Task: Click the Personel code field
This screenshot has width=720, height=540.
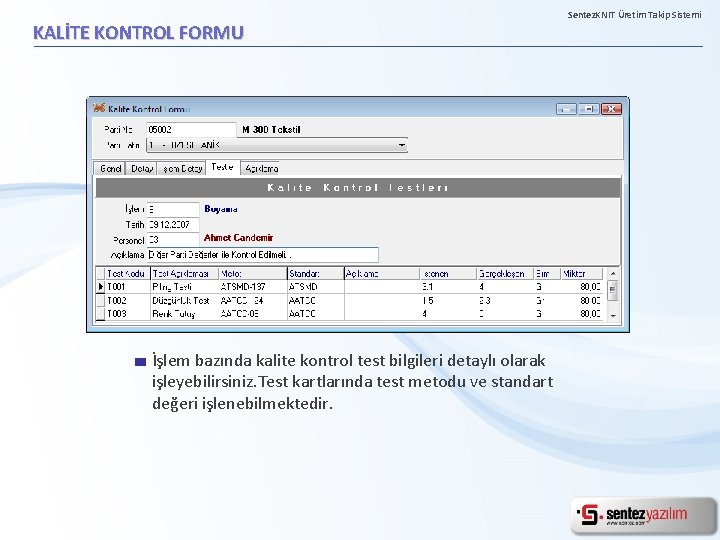Action: click(173, 240)
